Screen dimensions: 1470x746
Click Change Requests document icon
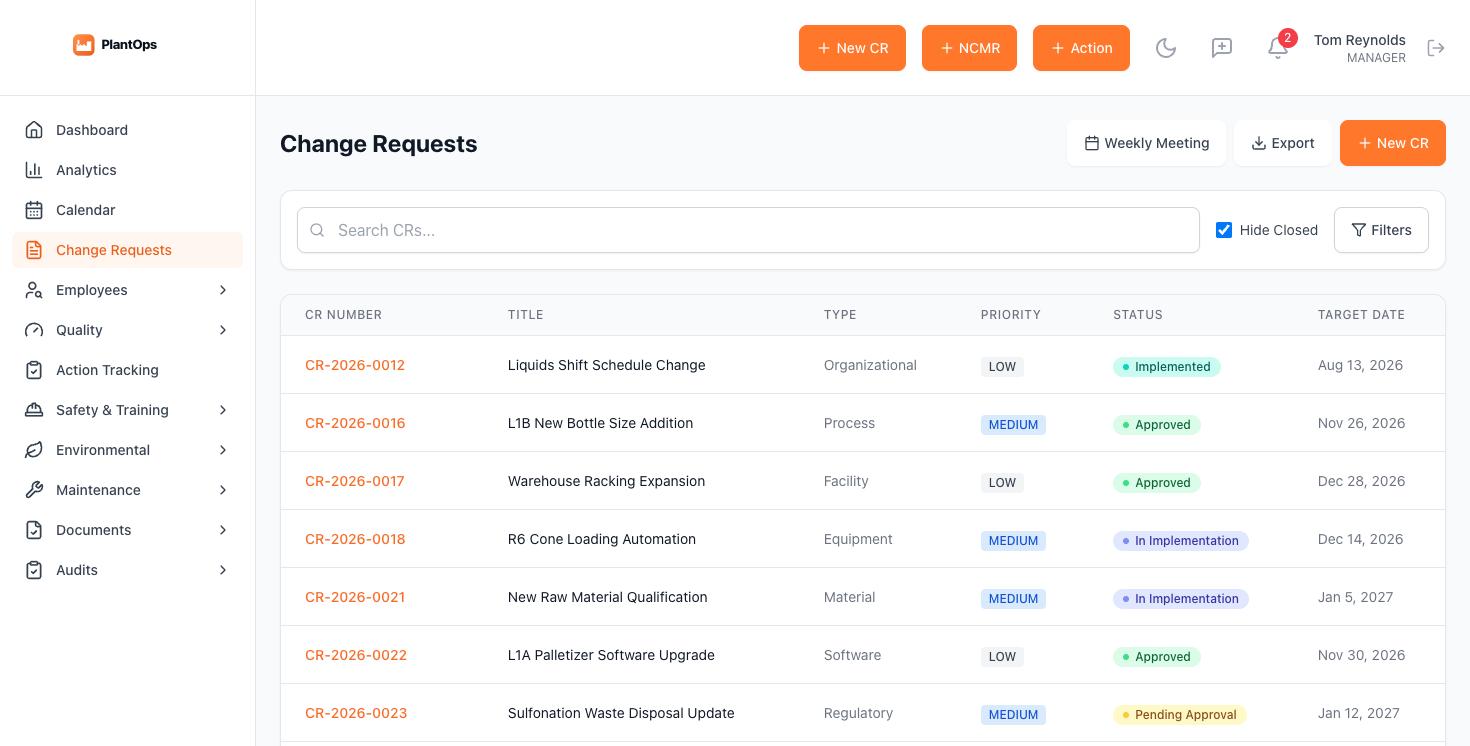pos(34,250)
